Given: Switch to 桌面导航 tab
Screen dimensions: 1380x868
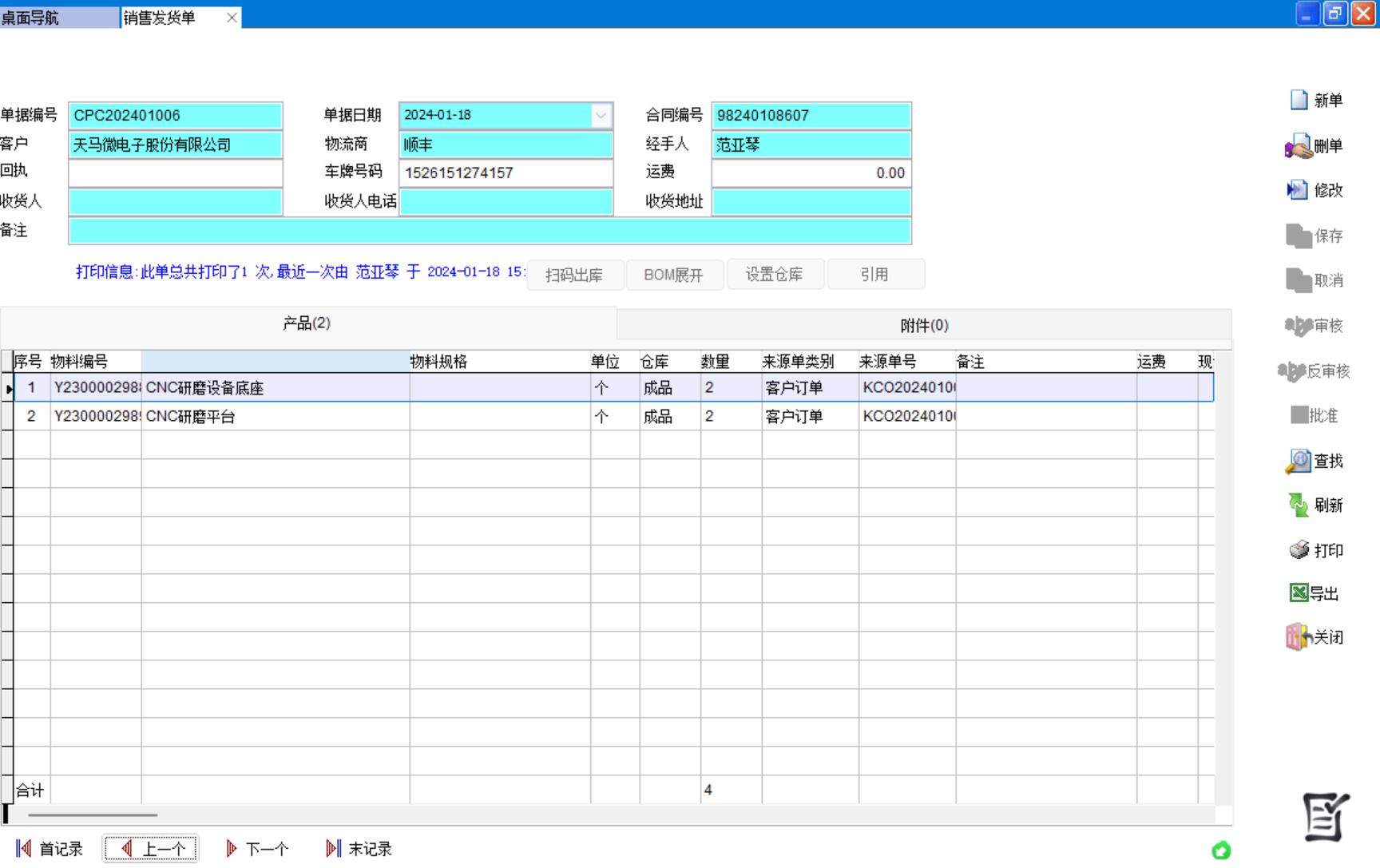Looking at the screenshot, I should (x=57, y=17).
